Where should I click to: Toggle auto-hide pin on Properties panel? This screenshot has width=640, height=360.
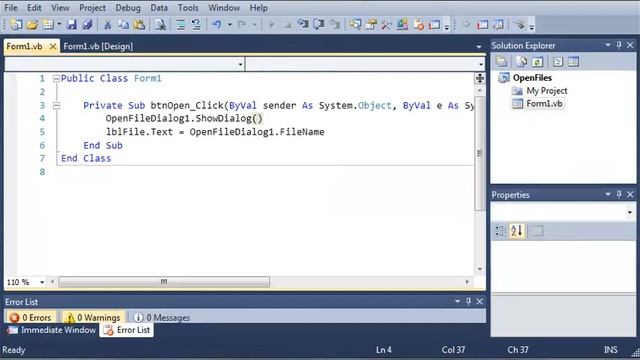(x=619, y=194)
